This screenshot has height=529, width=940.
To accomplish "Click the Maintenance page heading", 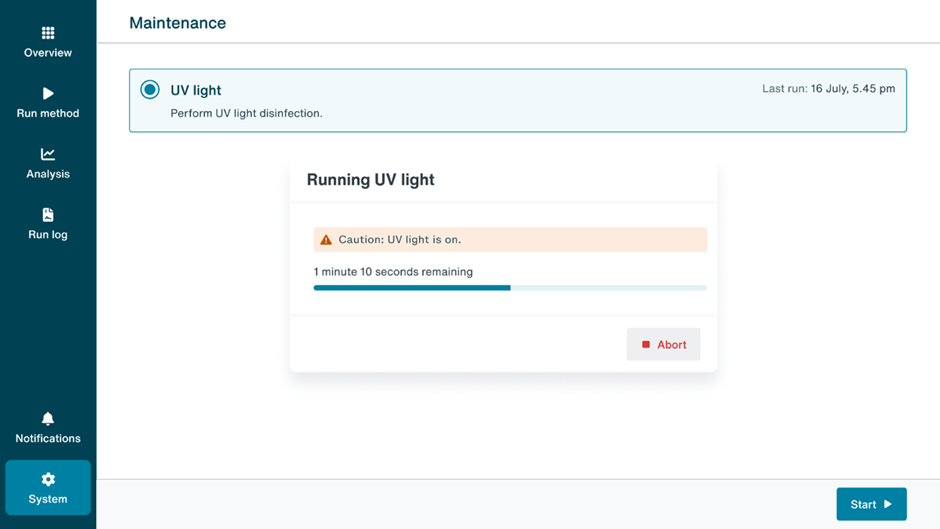I will (x=177, y=23).
